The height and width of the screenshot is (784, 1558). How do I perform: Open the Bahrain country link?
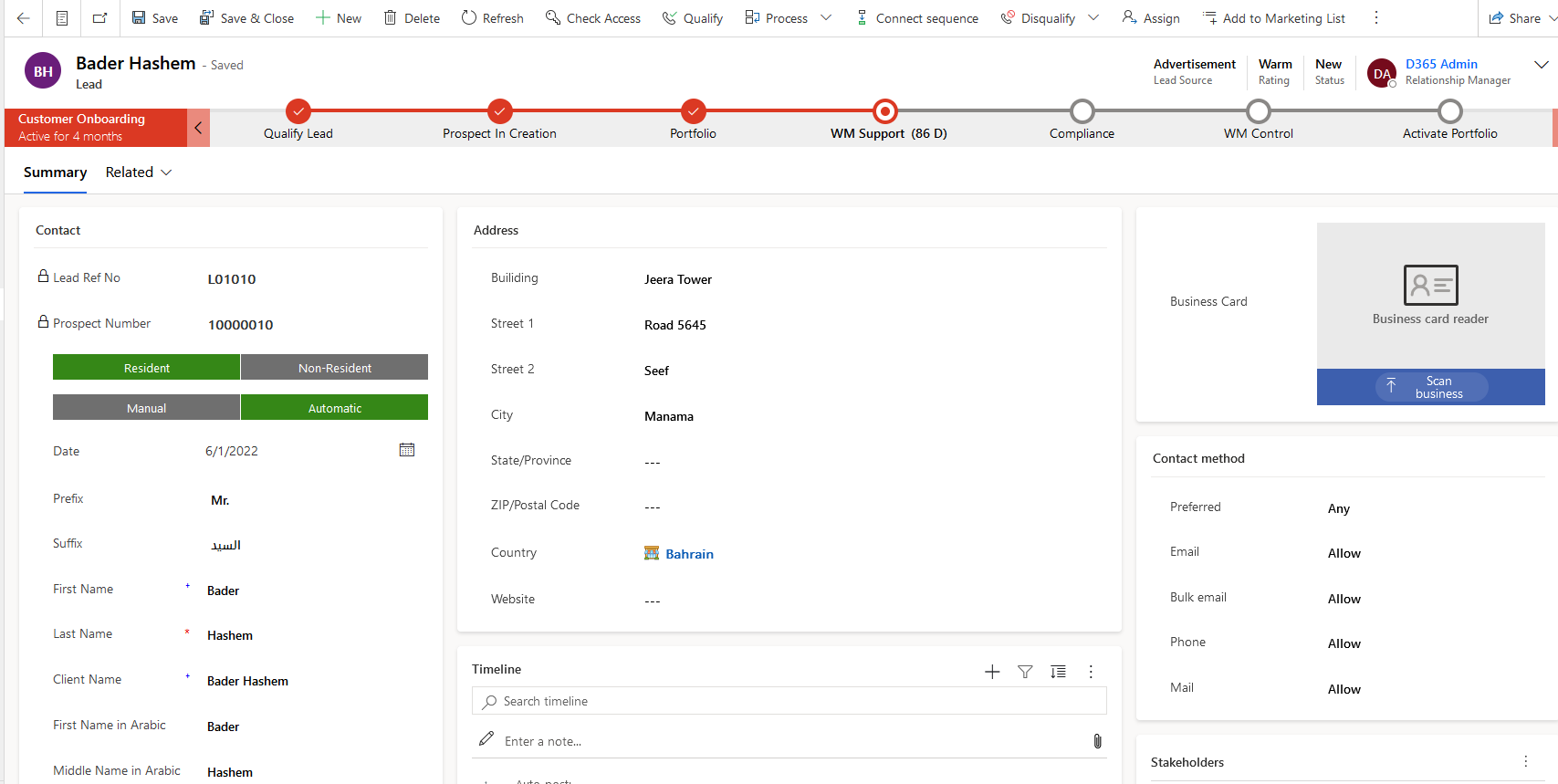click(689, 554)
